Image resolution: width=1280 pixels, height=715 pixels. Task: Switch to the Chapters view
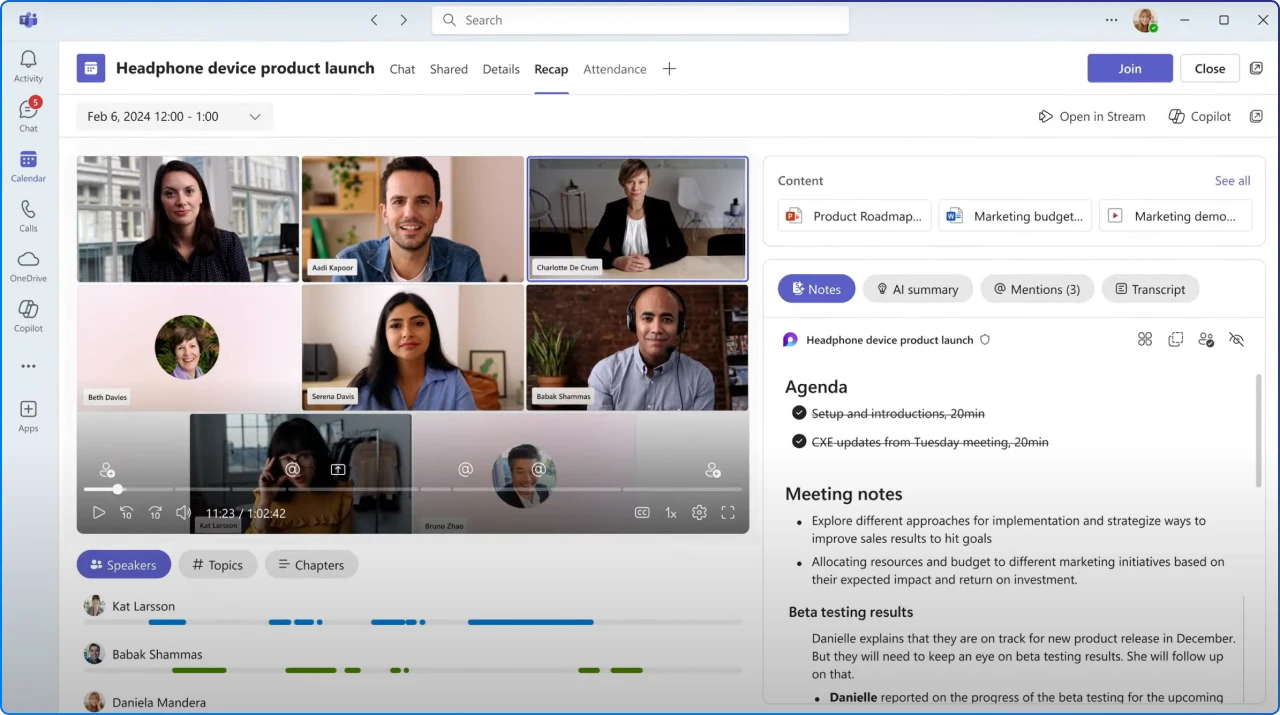(x=311, y=565)
